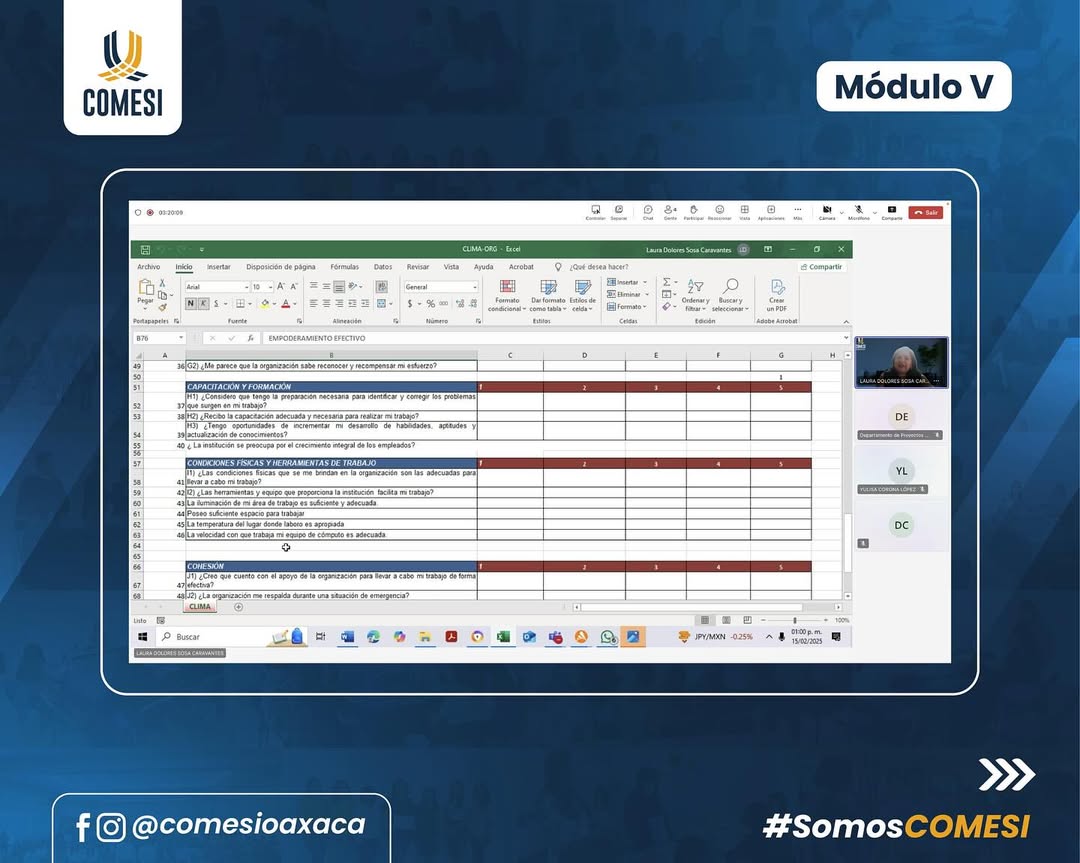Add a new sheet with plus icon
Image resolution: width=1080 pixels, height=863 pixels.
coord(238,607)
